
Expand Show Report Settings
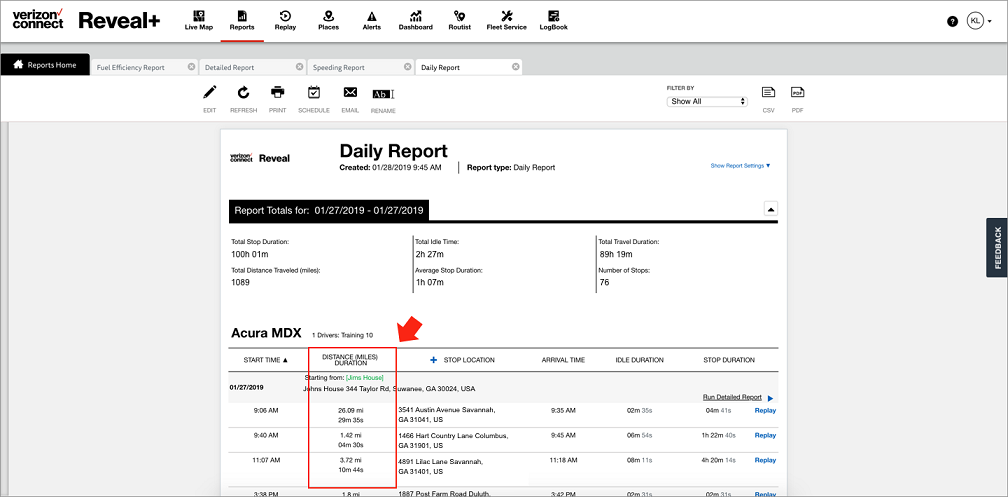pyautogui.click(x=740, y=166)
